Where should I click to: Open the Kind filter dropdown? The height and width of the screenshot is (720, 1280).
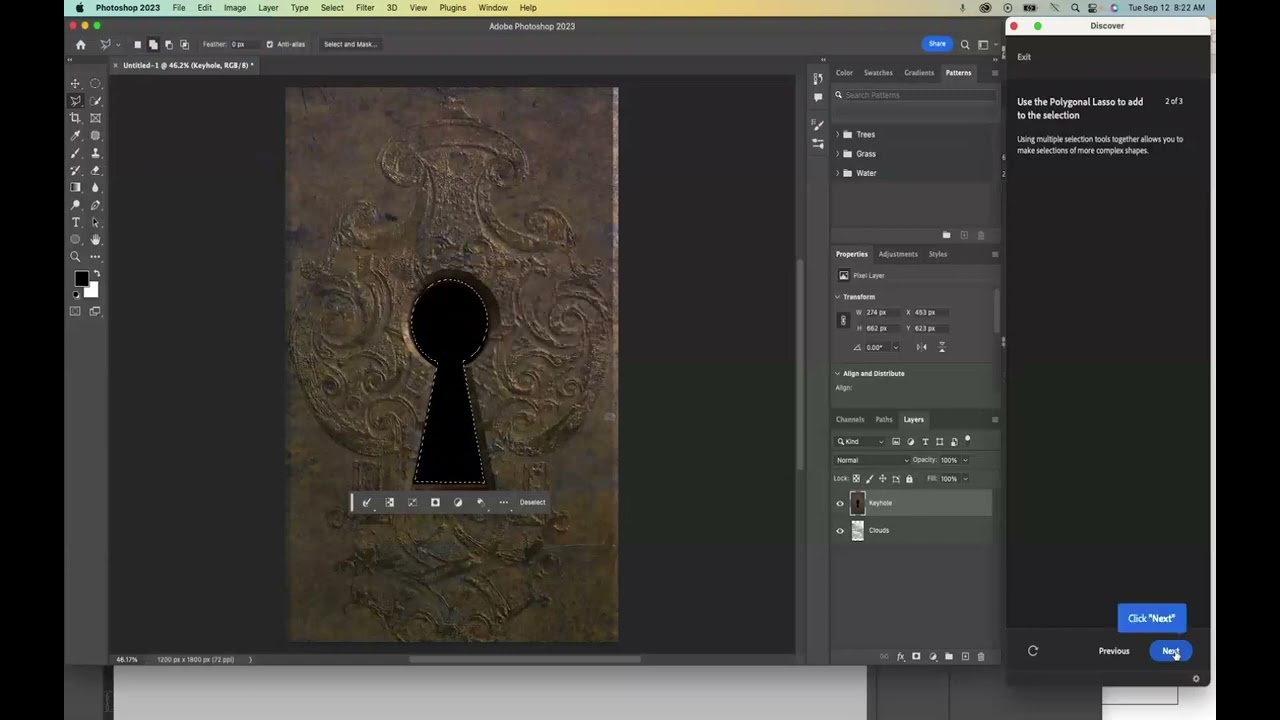point(861,441)
